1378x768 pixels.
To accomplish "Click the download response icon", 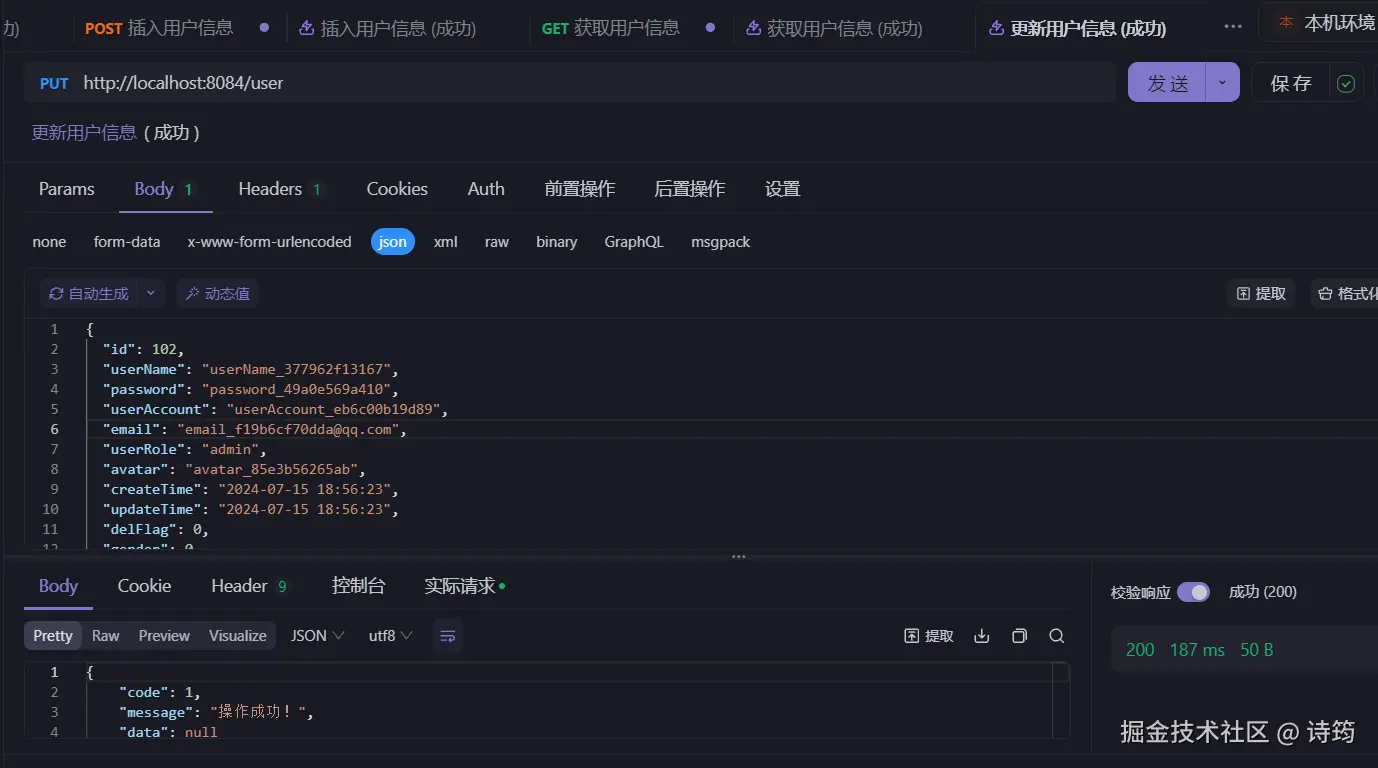I will [x=982, y=636].
